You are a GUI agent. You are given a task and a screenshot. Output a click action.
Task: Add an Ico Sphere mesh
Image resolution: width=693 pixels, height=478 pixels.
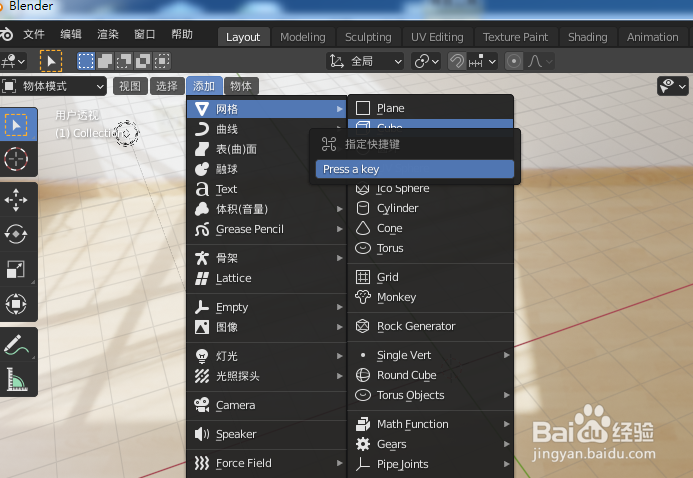click(431, 189)
